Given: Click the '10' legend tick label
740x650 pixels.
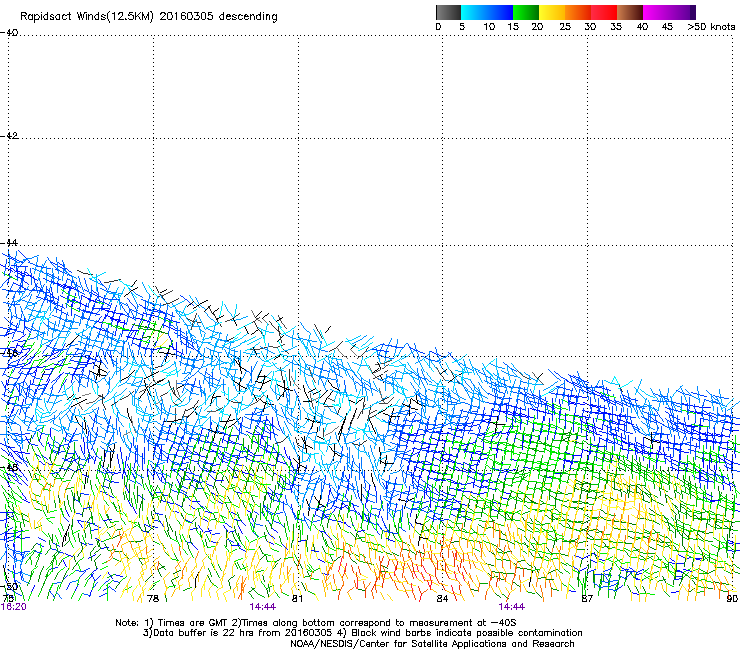Looking at the screenshot, I should pyautogui.click(x=489, y=27).
